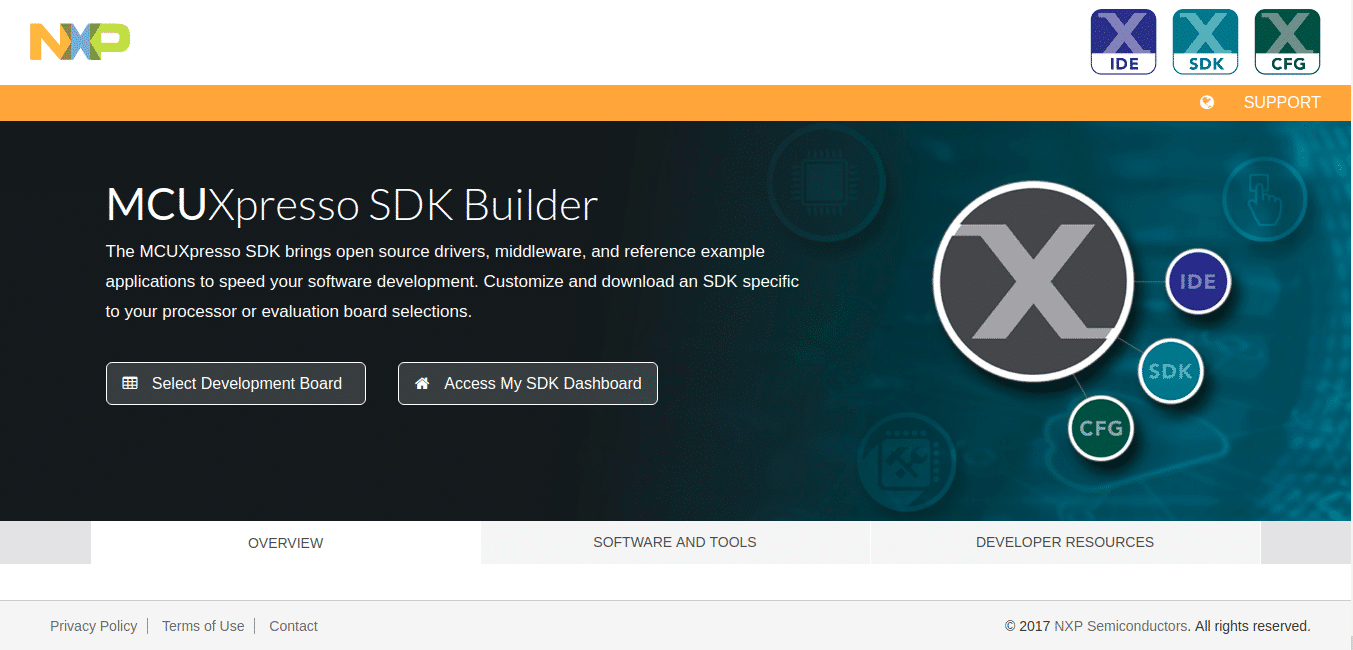Visit the NXP Semiconductors copyright link
Viewport: 1353px width, 650px height.
1121,626
